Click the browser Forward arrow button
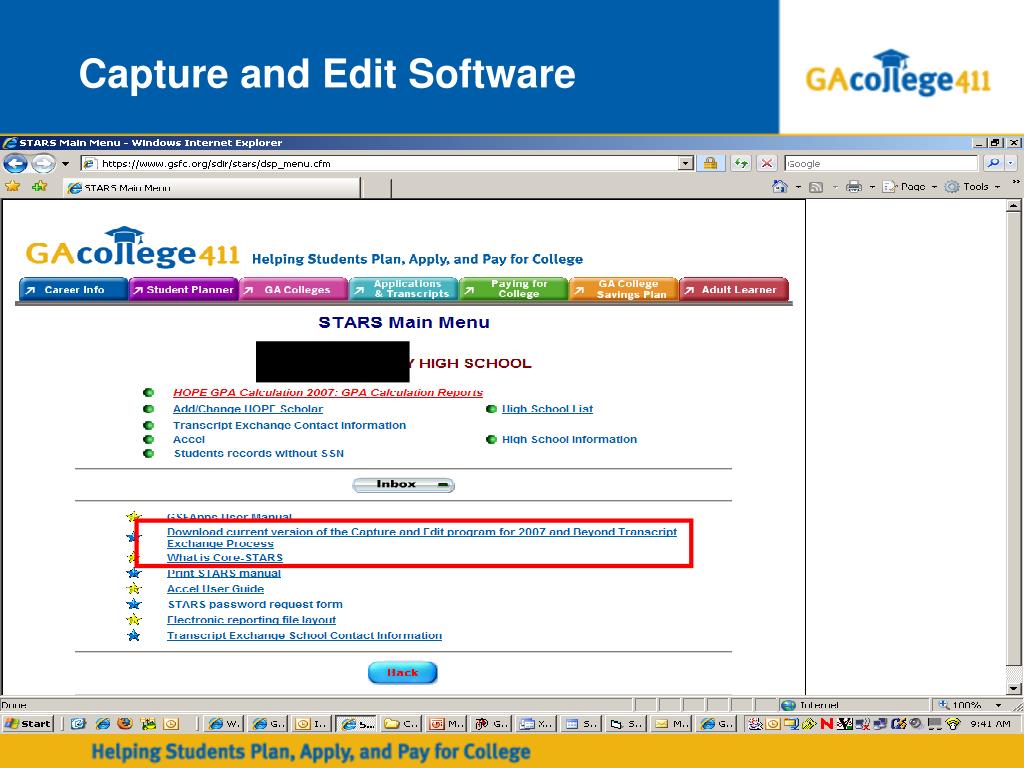 (44, 163)
